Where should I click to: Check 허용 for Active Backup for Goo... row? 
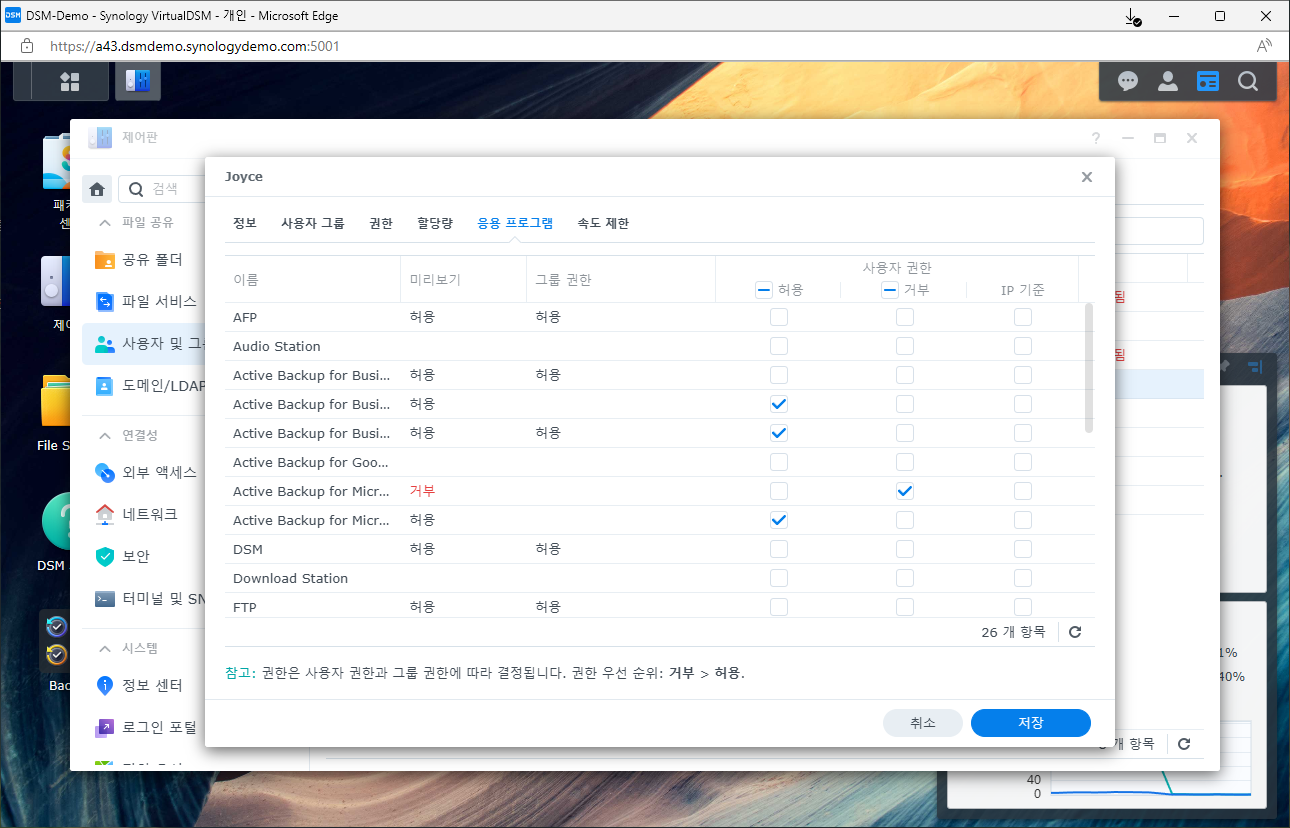779,462
